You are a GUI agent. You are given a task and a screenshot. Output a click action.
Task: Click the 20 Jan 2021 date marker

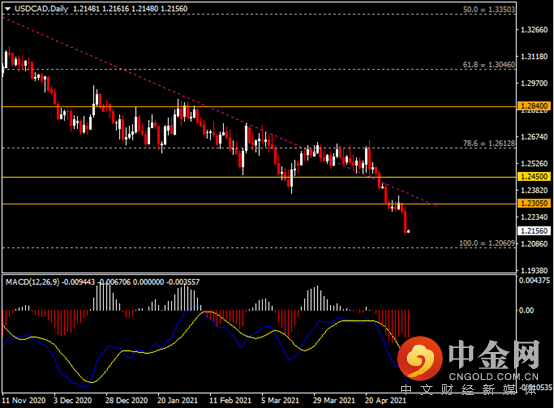[x=177, y=400]
